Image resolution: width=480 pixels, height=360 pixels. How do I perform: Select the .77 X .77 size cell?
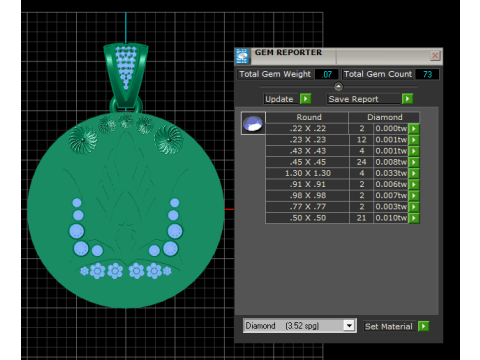(x=308, y=207)
